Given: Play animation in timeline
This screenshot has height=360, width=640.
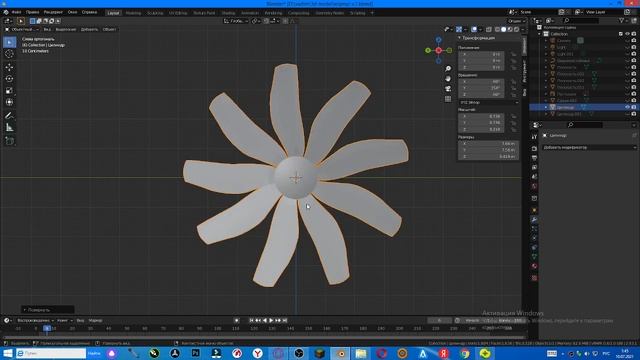Looking at the screenshot, I should [271, 320].
